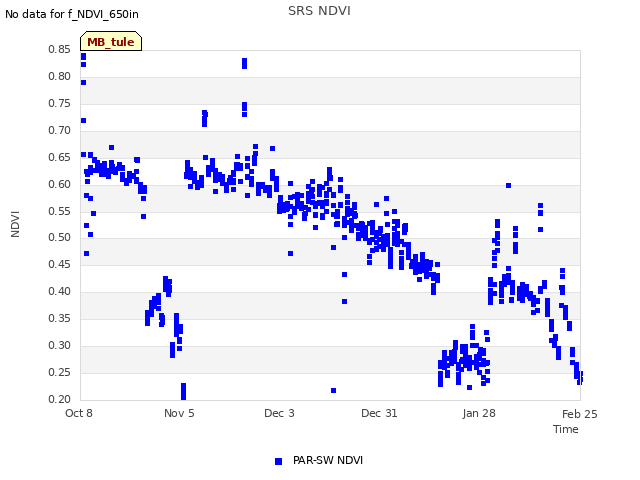Click the 'No data for f_NDVI_650in' message
This screenshot has height=480, width=640.
click(72, 14)
